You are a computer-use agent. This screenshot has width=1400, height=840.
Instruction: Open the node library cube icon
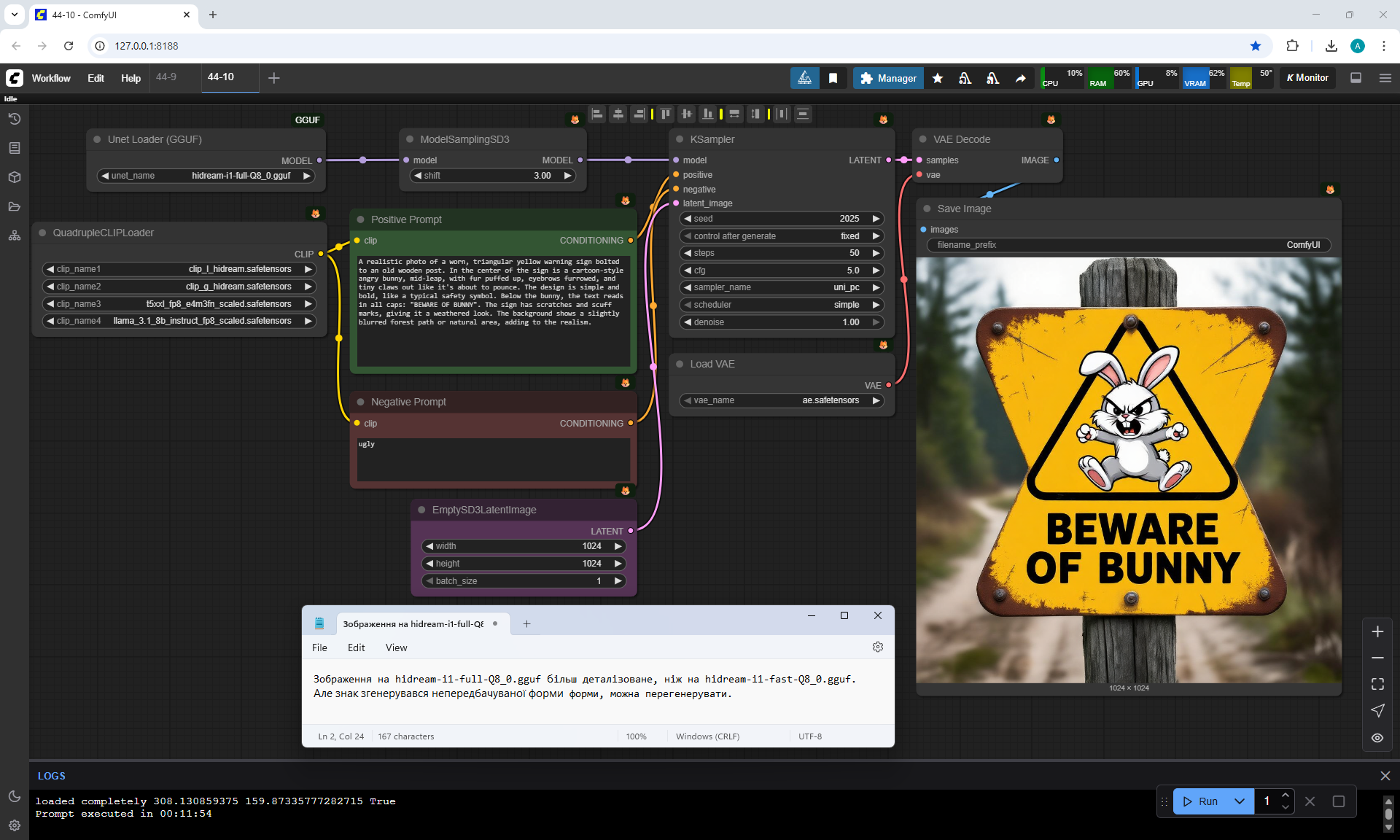click(x=14, y=177)
